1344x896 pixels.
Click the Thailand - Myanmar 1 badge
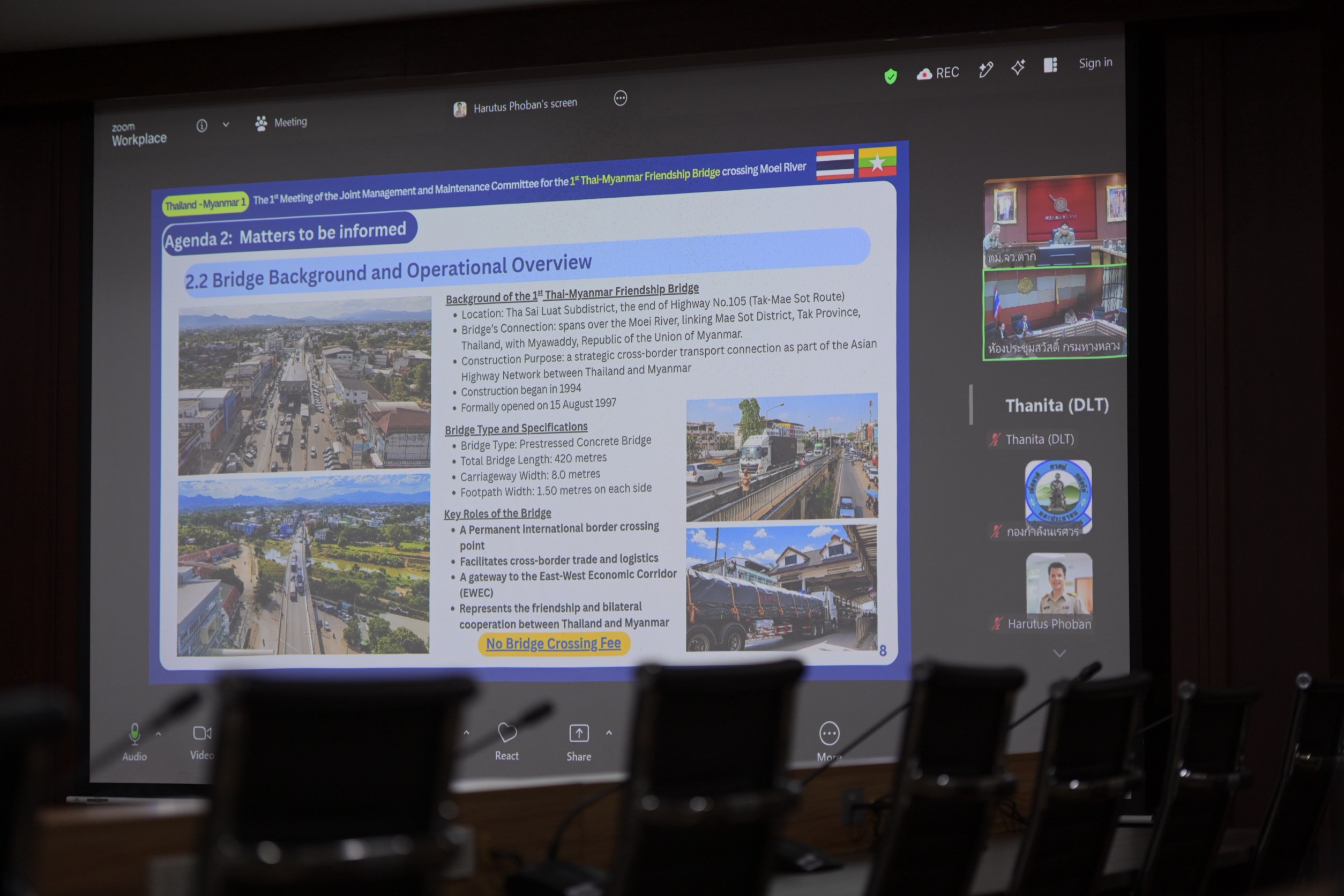(x=205, y=204)
